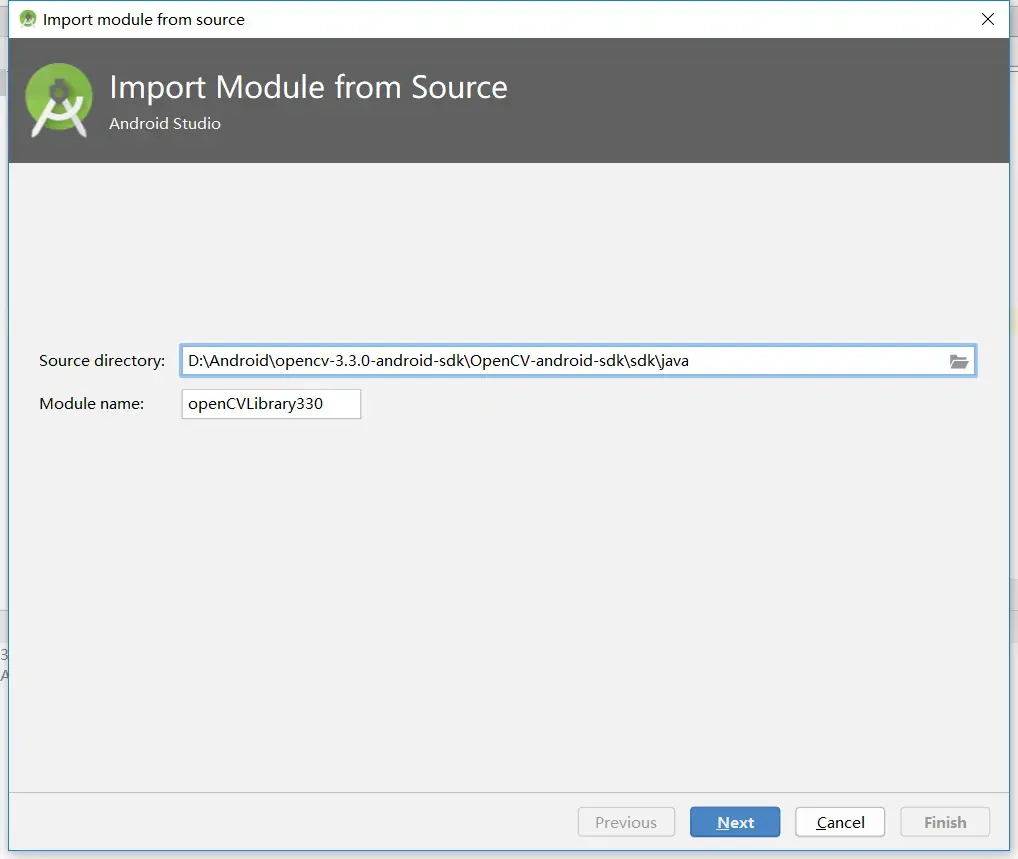Click the "Import module from source" title bar text
The image size is (1018, 859).
pos(144,19)
